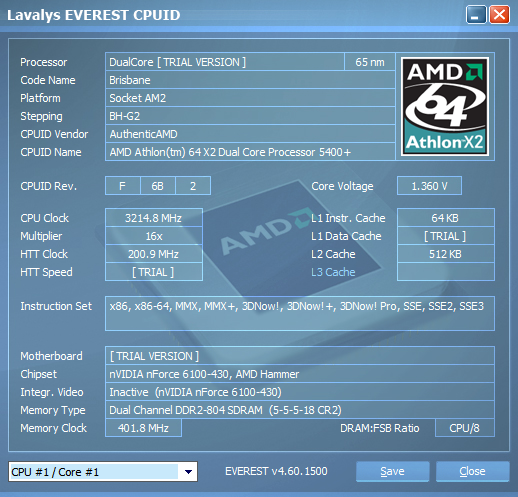
Task: Click the '16x' multiplier value
Action: click(x=154, y=236)
